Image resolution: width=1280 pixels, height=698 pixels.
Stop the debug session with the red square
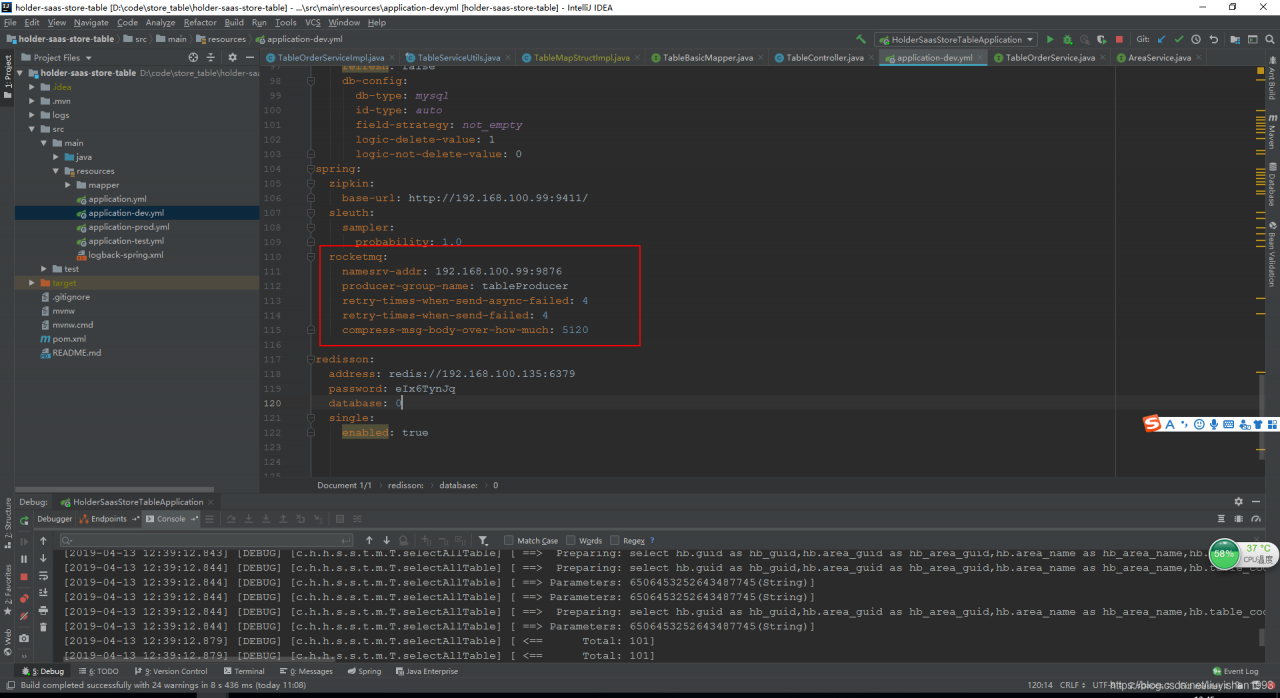click(24, 577)
